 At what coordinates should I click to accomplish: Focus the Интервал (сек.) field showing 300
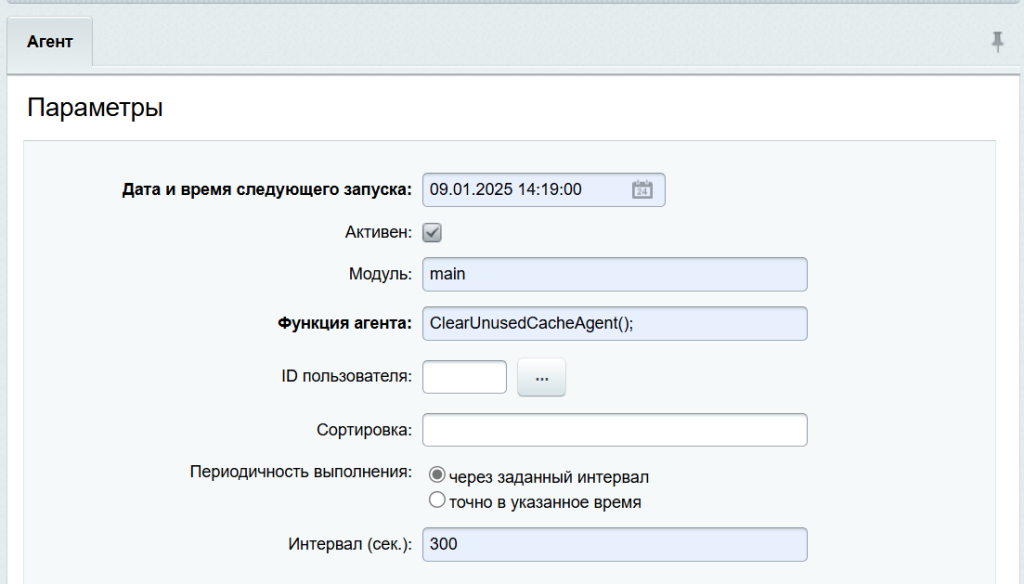tap(615, 544)
